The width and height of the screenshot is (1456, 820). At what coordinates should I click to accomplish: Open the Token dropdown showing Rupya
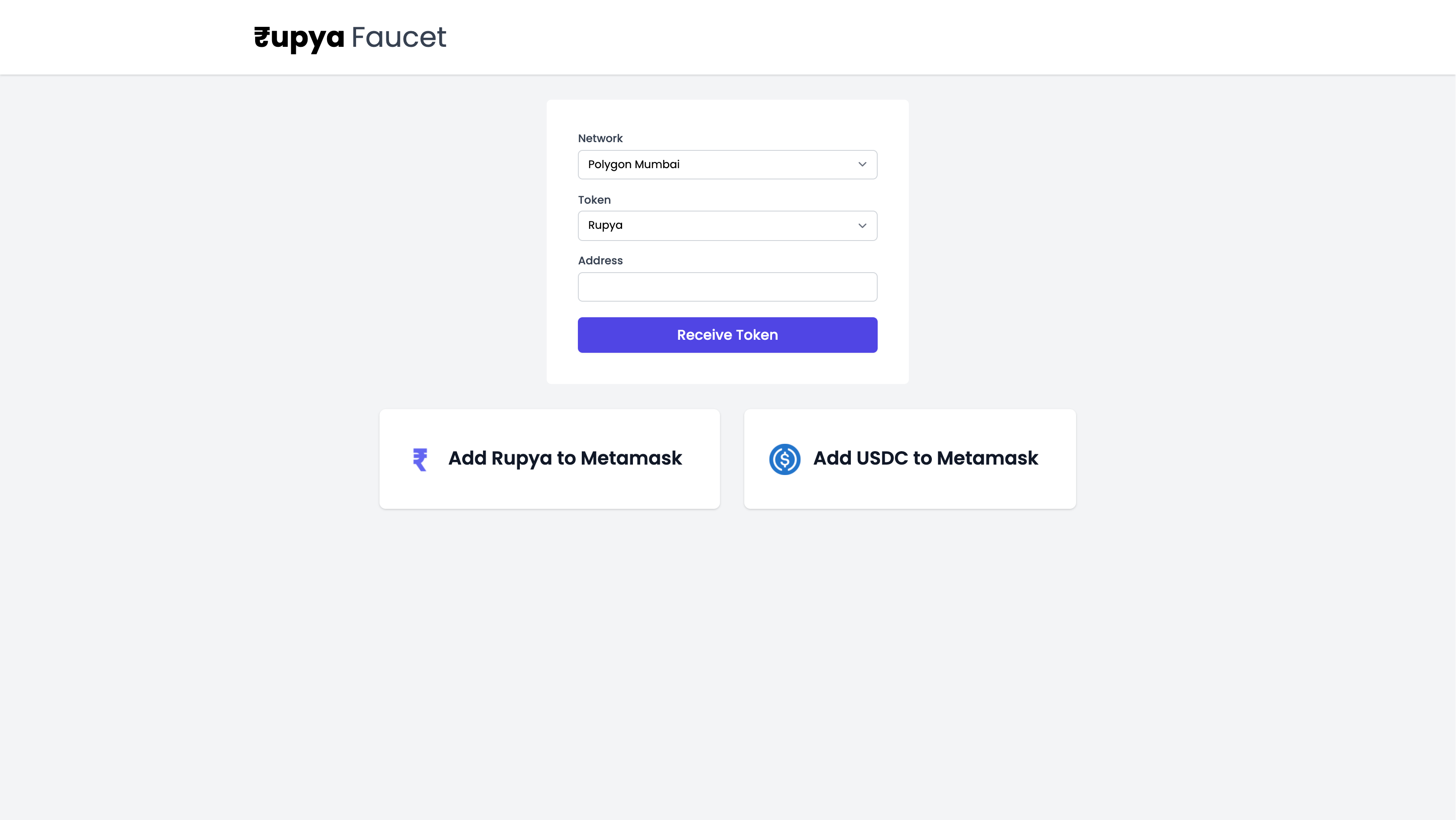tap(727, 225)
